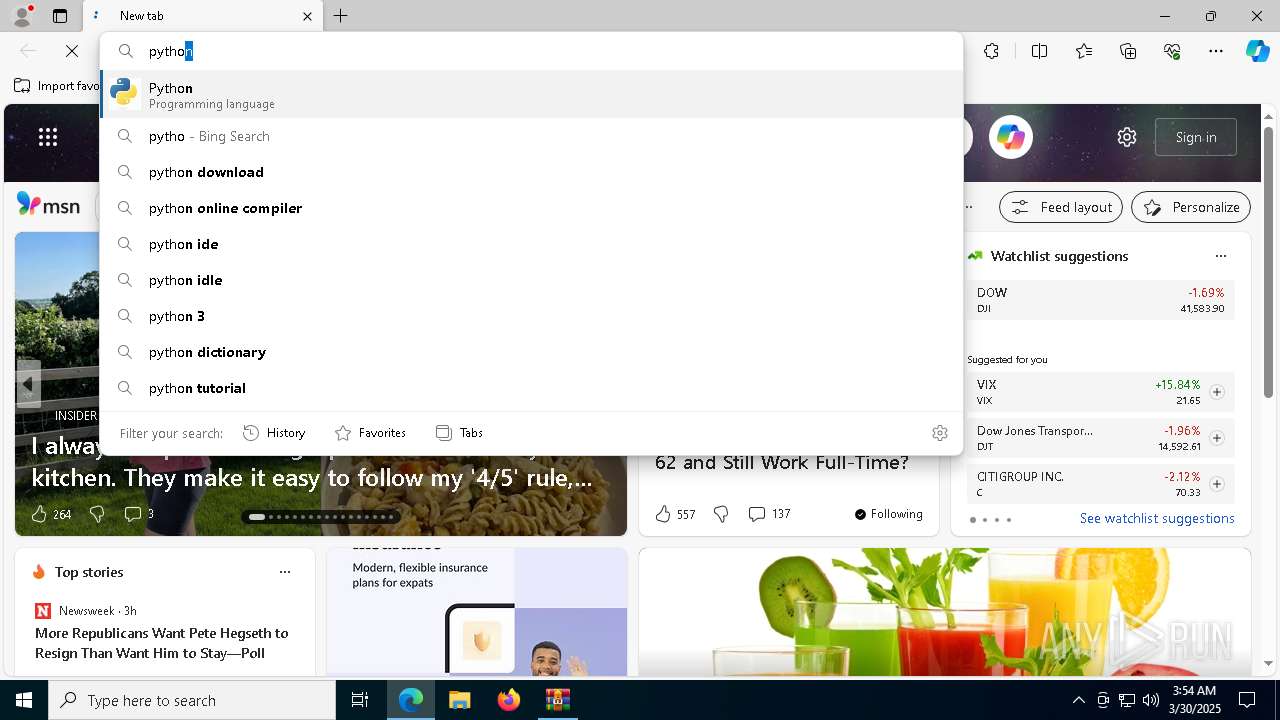Open Top stories more options
Viewport: 1280px width, 720px height.
[285, 572]
